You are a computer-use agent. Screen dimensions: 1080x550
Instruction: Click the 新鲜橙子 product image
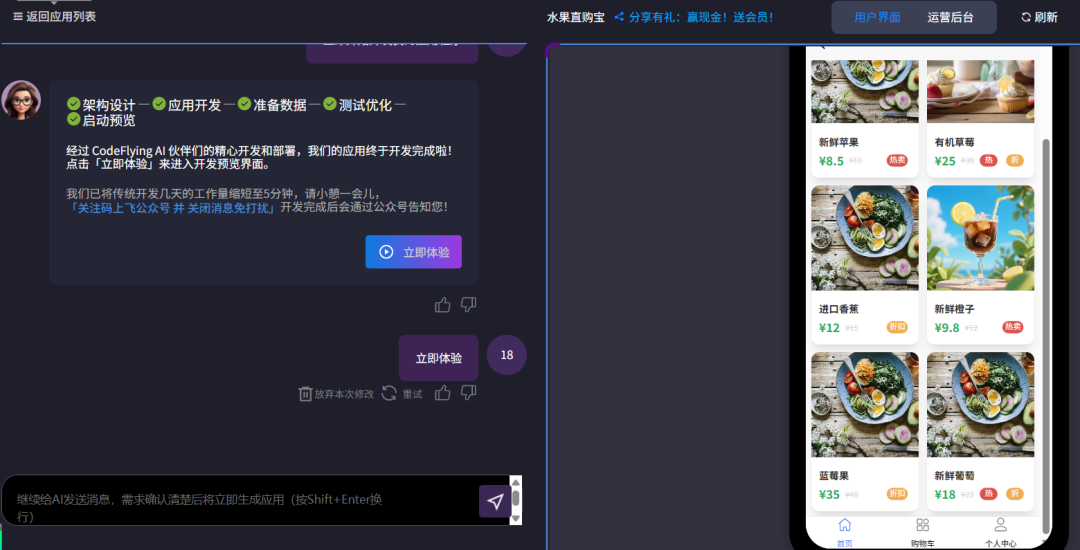click(980, 237)
